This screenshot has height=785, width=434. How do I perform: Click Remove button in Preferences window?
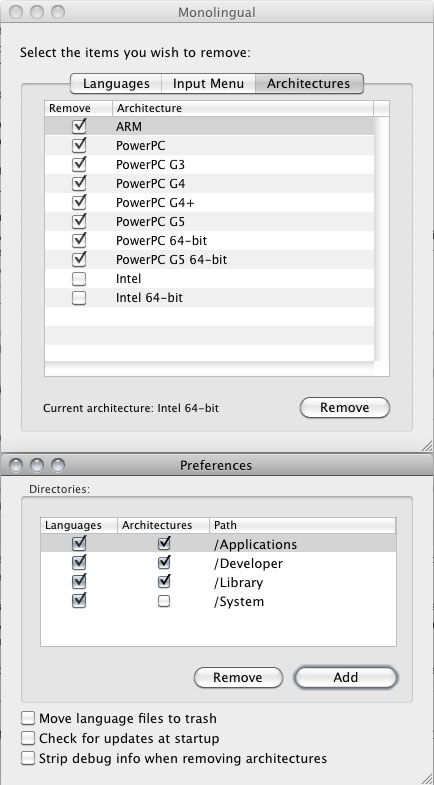[238, 677]
